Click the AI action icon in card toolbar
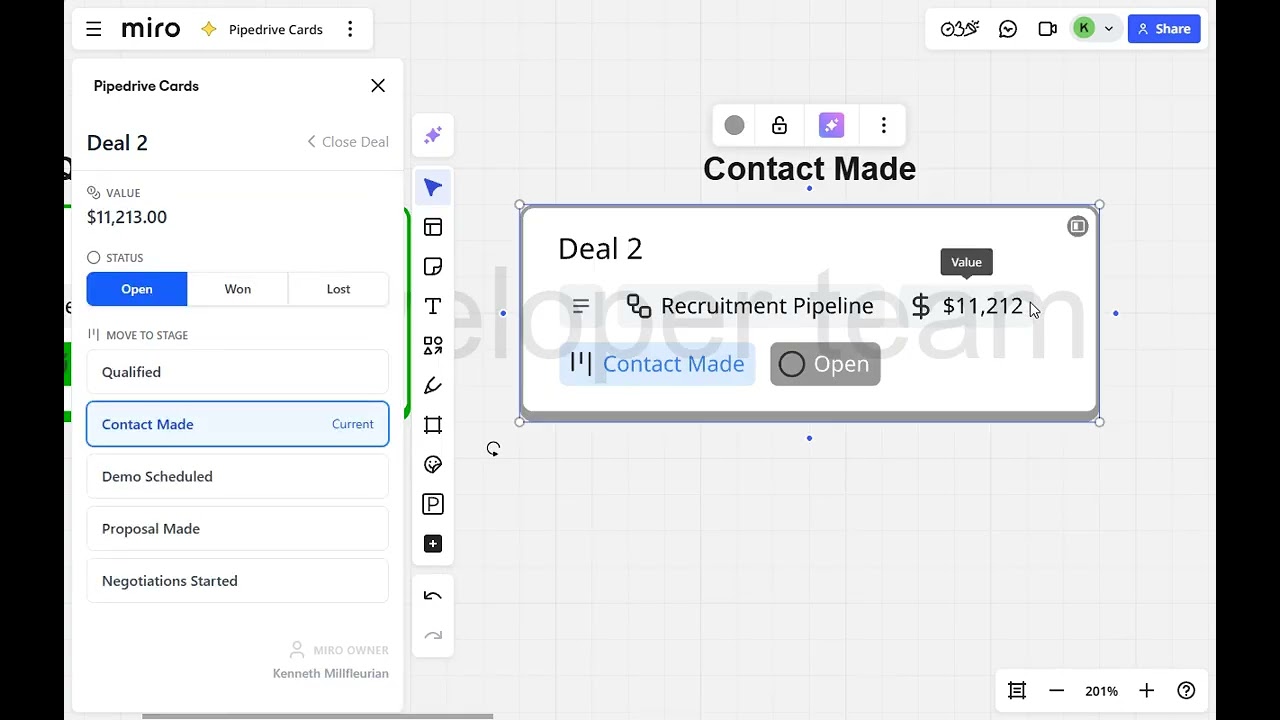Screen dimensions: 1280x720 click(831, 125)
